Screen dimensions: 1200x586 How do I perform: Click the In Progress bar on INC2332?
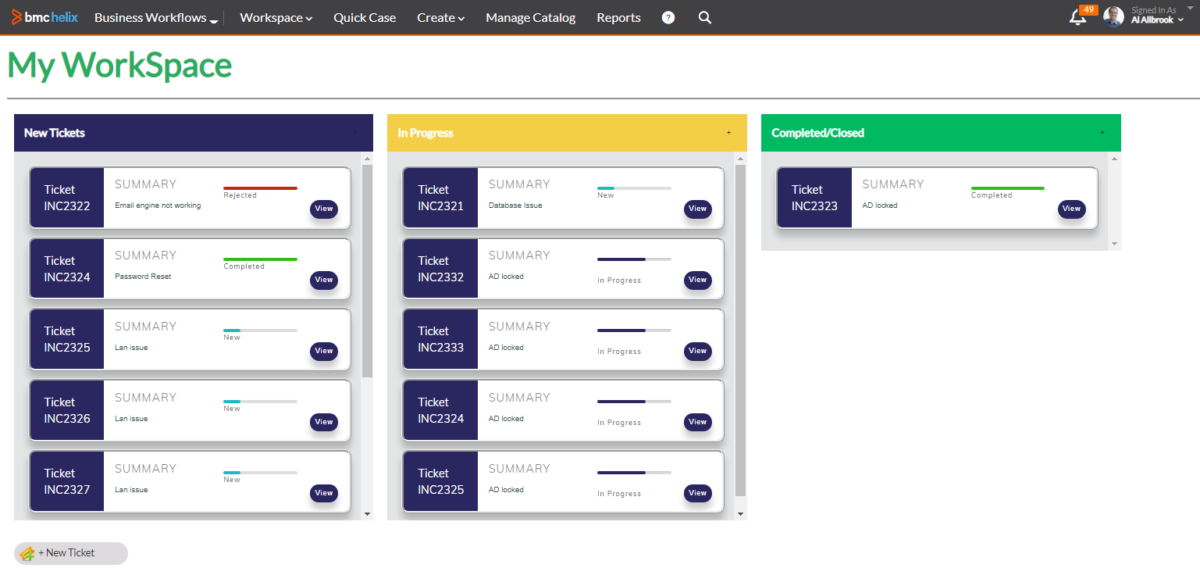pyautogui.click(x=634, y=259)
